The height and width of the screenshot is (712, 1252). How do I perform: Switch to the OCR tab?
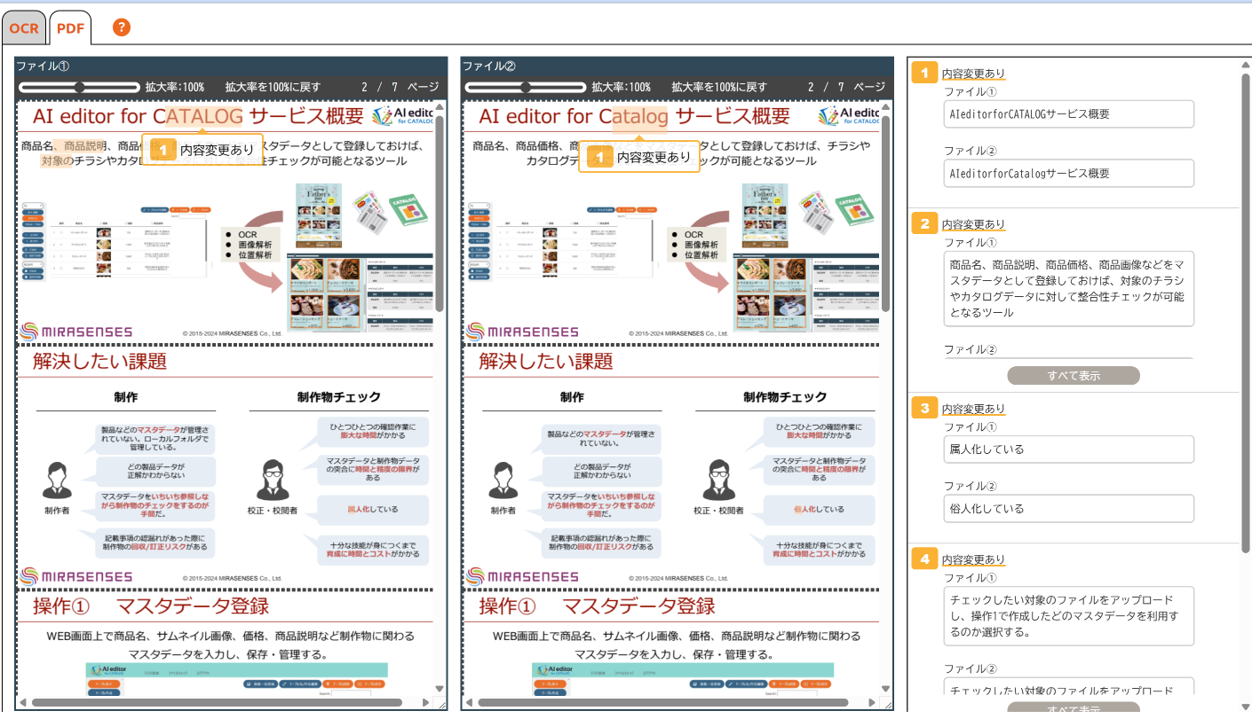[23, 28]
